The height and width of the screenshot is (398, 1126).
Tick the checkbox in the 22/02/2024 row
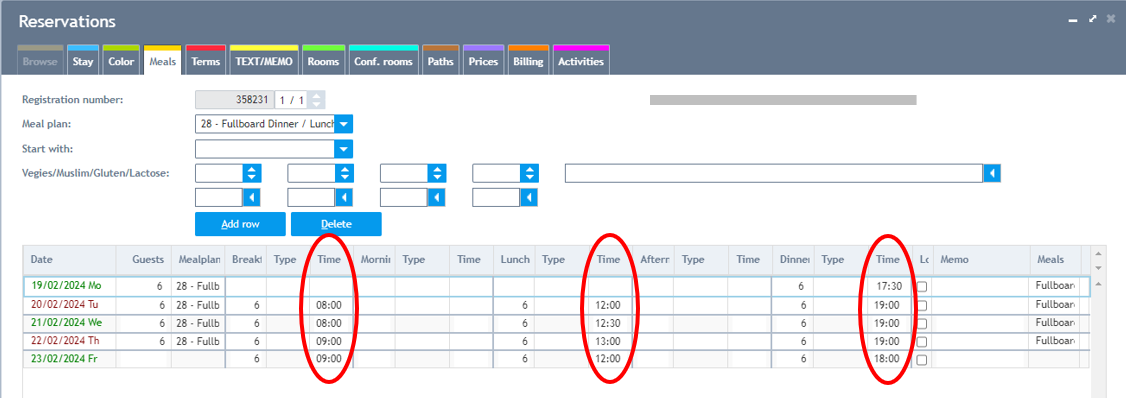click(921, 342)
